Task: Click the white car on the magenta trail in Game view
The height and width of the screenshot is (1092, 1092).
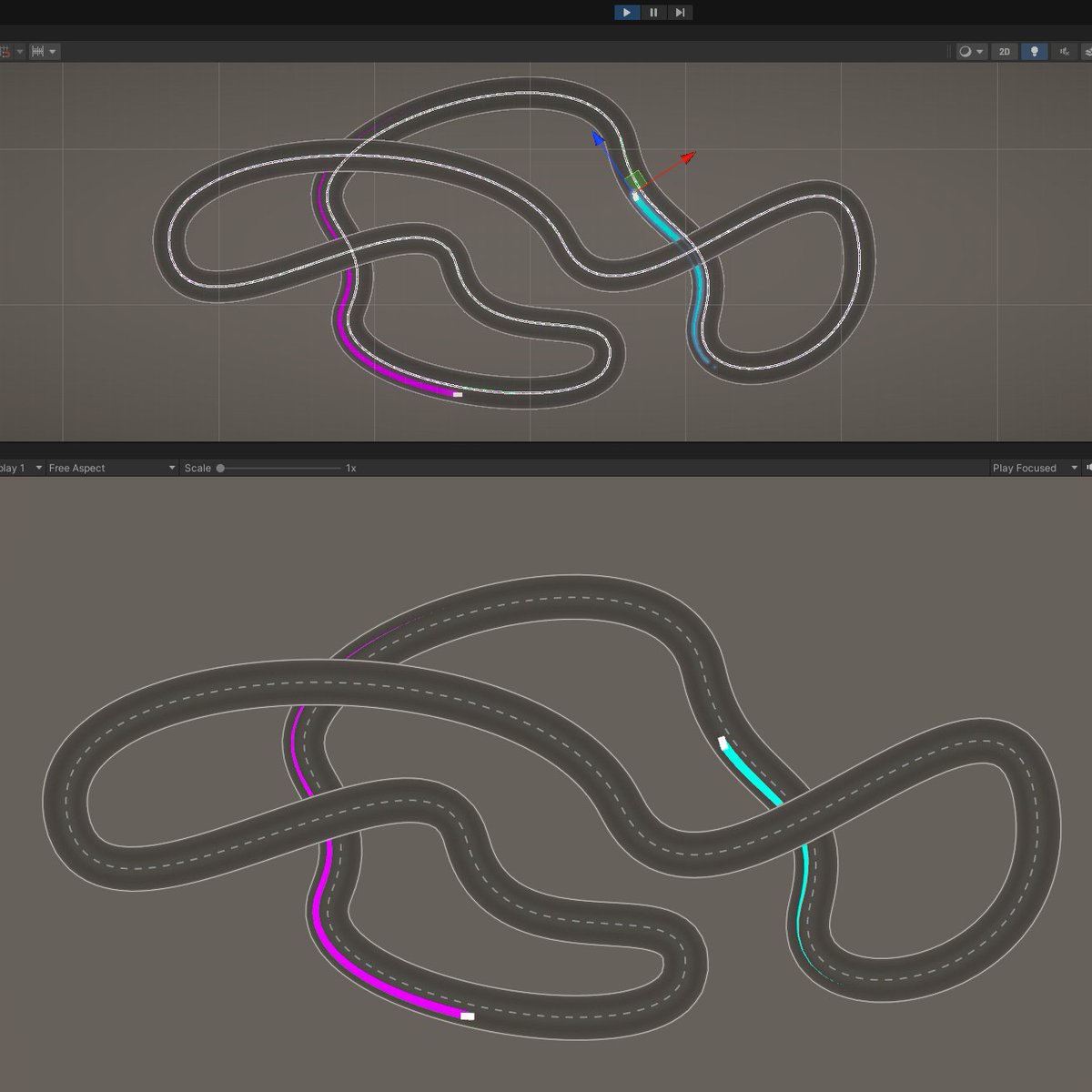Action: point(468,1016)
